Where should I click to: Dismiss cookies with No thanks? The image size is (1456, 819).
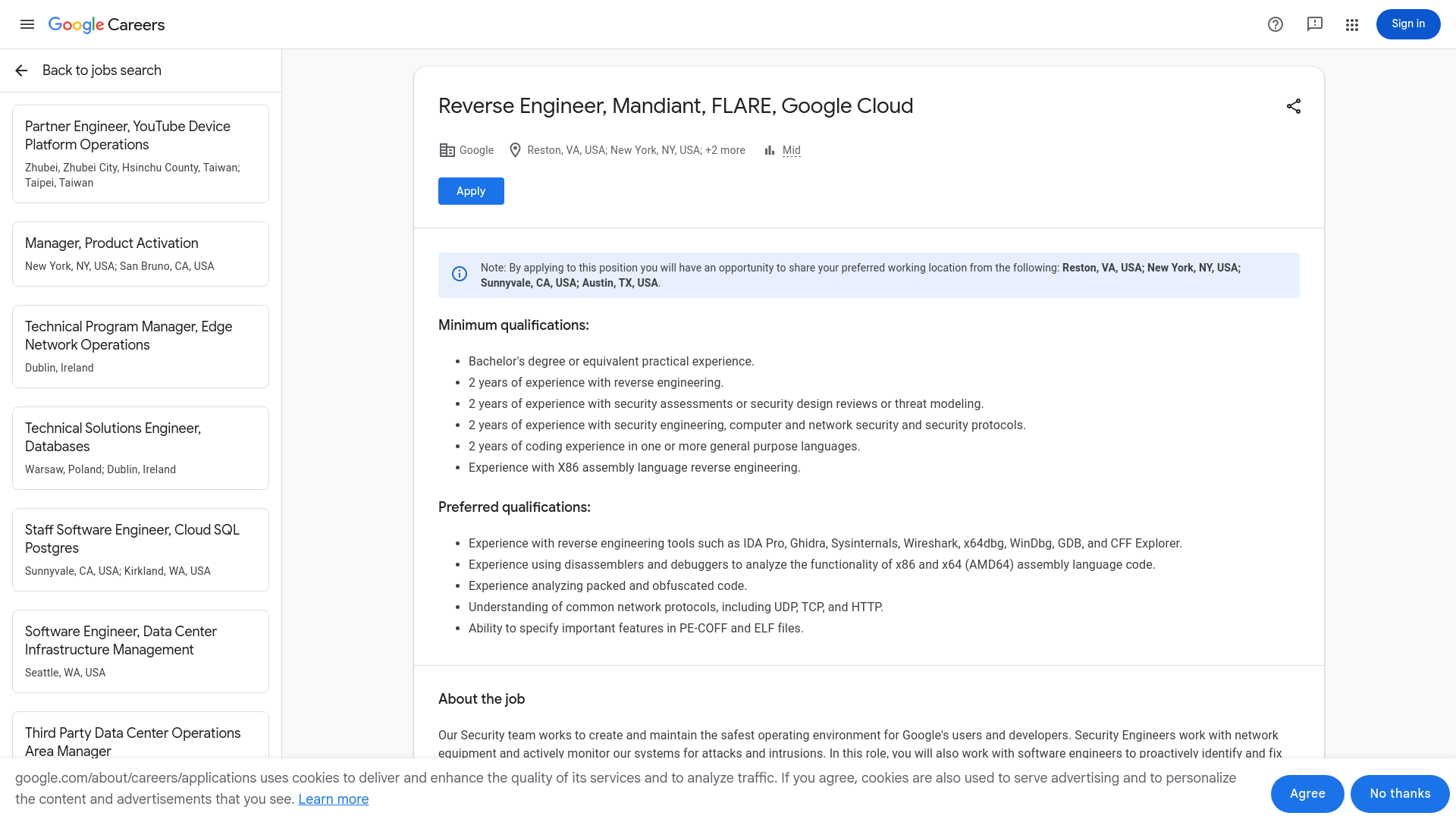click(1400, 793)
